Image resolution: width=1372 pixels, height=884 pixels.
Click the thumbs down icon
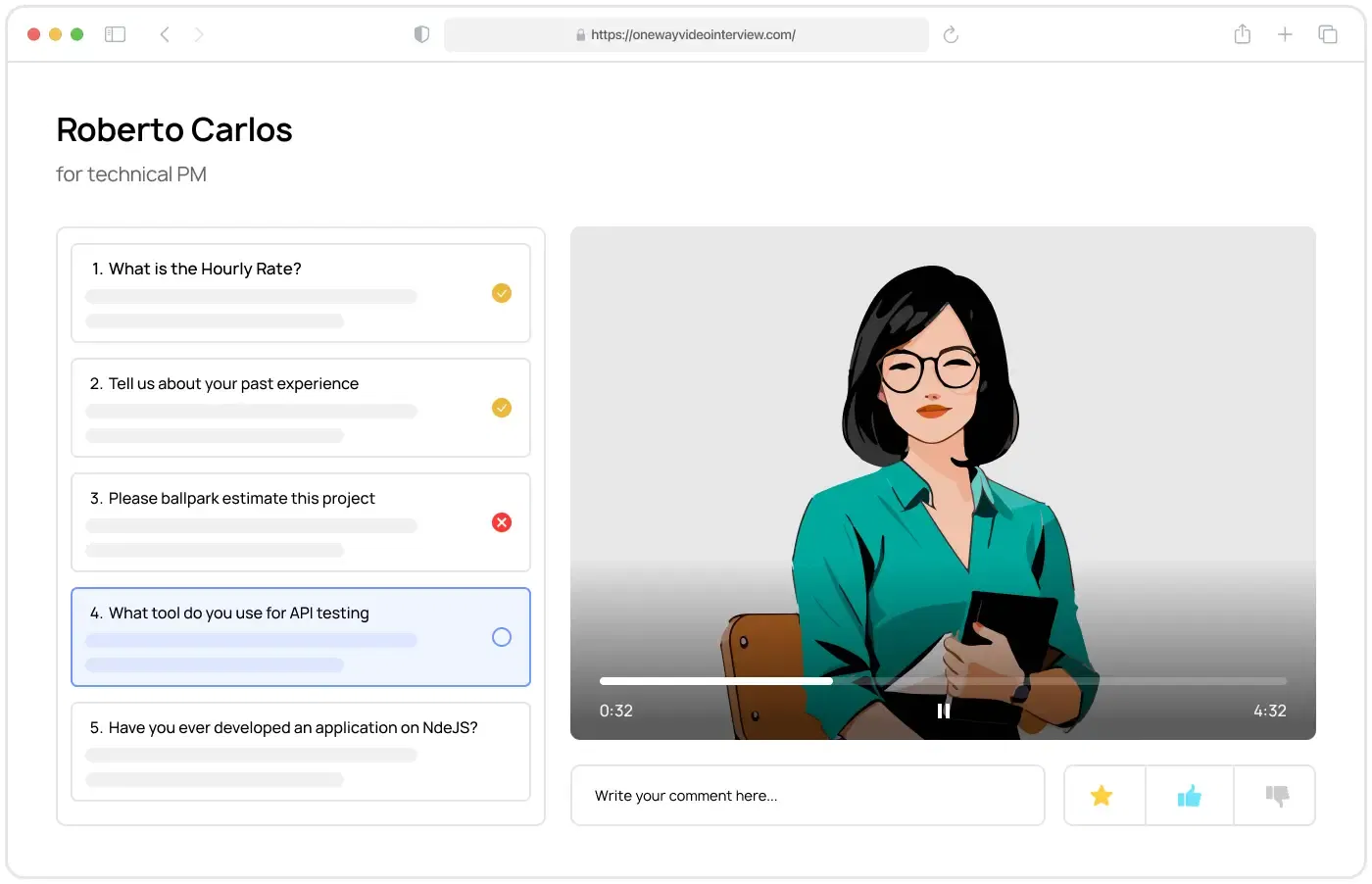[1275, 795]
